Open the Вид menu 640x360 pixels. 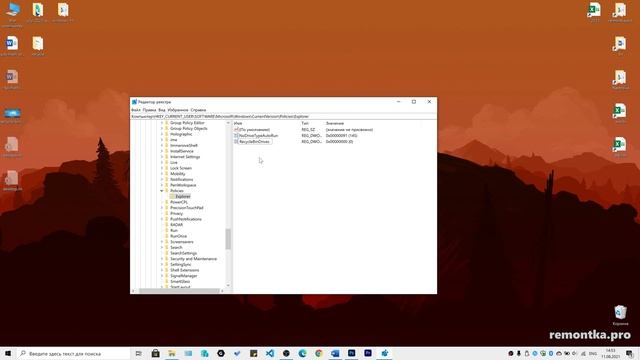point(162,110)
